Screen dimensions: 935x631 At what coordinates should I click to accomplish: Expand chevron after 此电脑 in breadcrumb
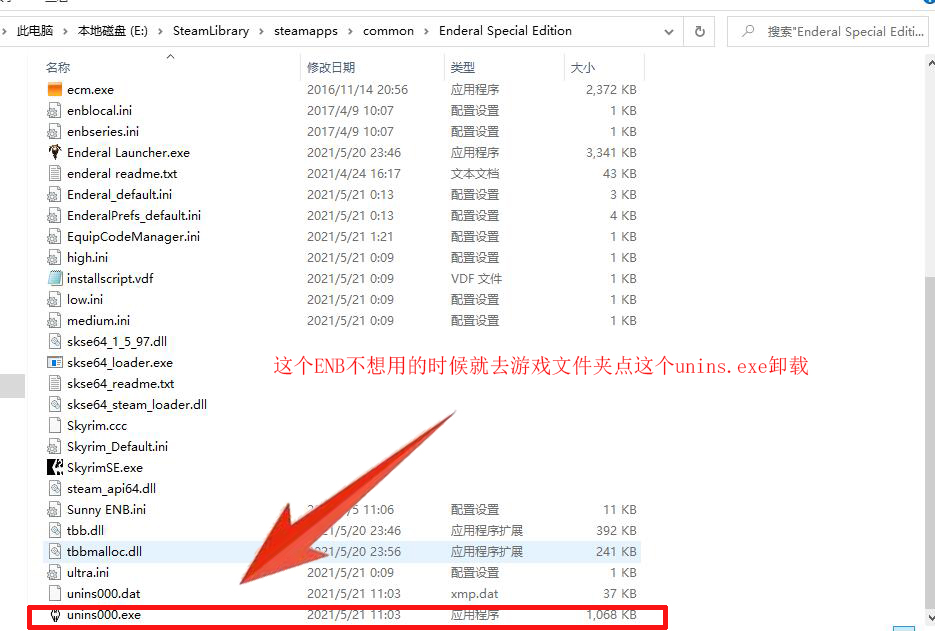pyautogui.click(x=64, y=31)
